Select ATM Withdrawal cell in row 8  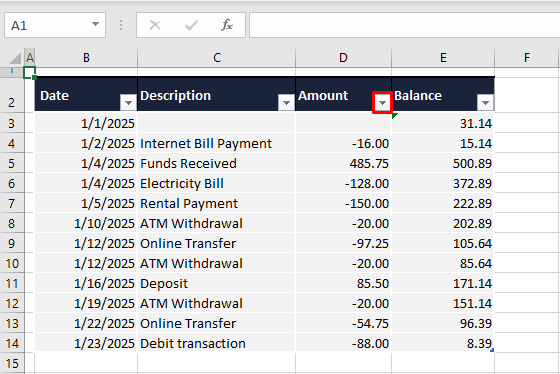216,223
